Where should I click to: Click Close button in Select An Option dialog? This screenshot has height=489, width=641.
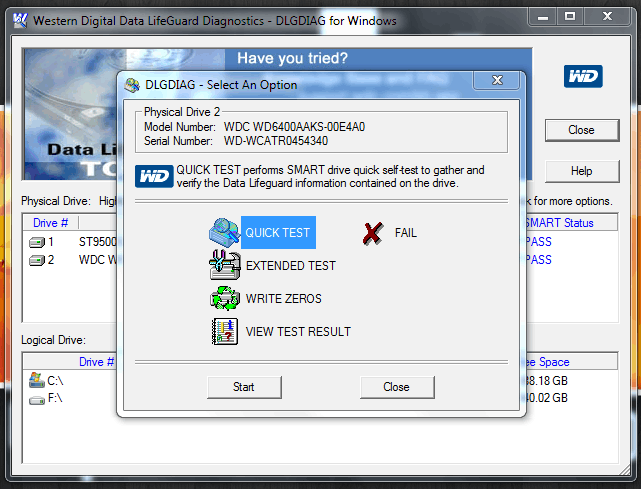coord(397,387)
